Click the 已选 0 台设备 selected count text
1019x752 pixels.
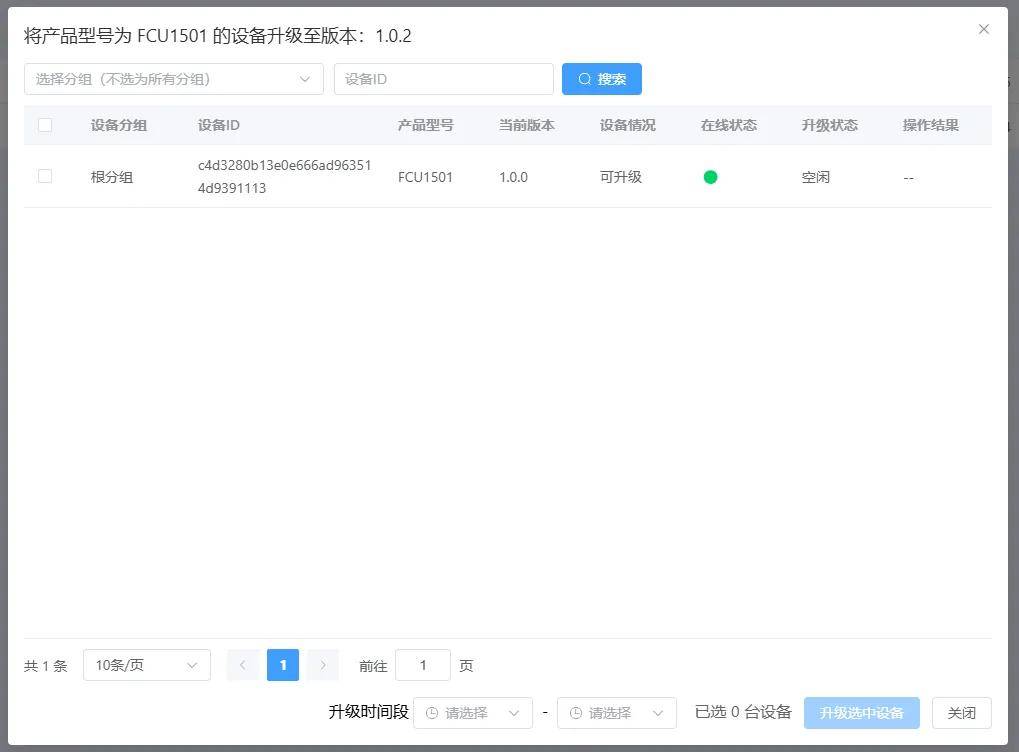point(743,712)
